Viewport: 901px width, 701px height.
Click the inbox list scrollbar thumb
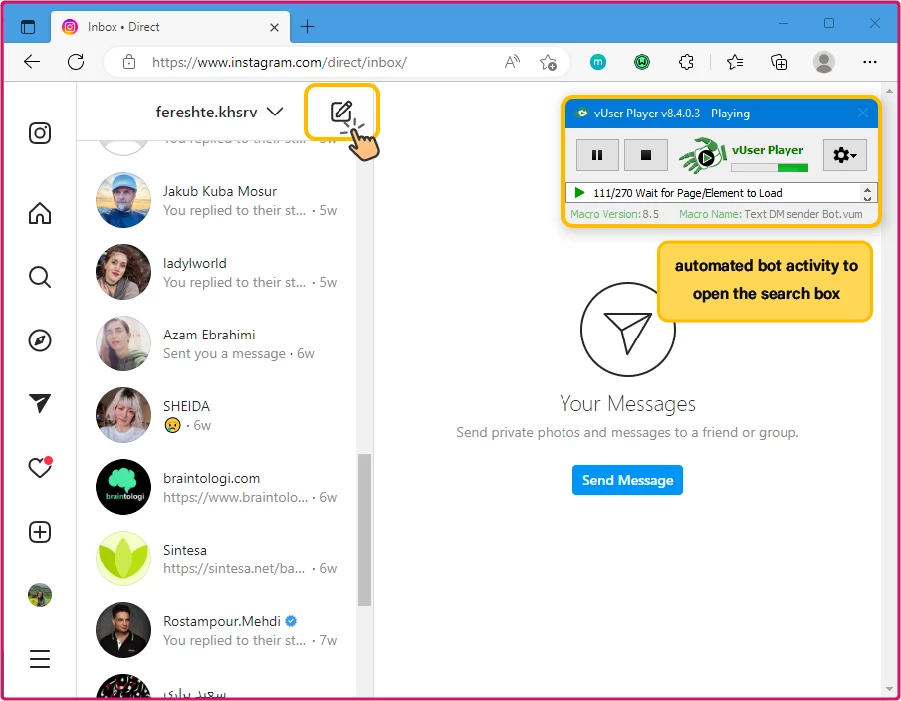pos(364,530)
